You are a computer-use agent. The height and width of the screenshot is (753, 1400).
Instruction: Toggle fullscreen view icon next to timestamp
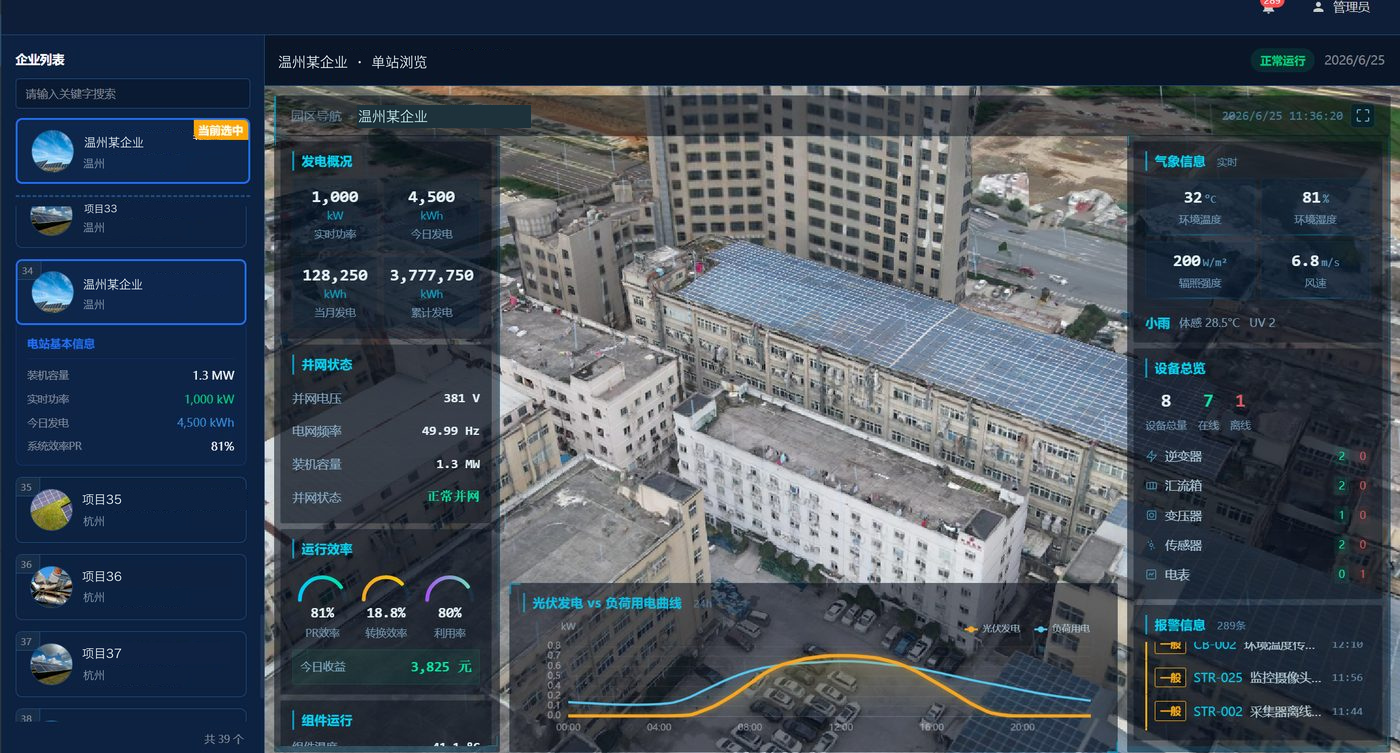[1363, 116]
